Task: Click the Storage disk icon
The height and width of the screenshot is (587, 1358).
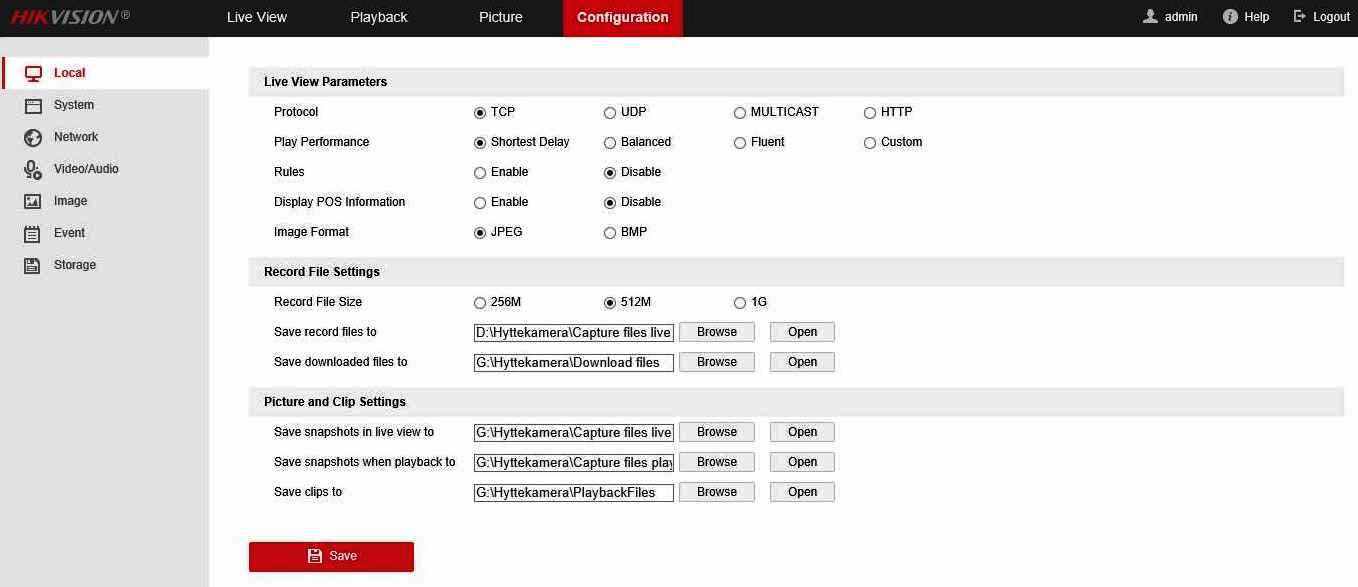Action: pyautogui.click(x=33, y=266)
